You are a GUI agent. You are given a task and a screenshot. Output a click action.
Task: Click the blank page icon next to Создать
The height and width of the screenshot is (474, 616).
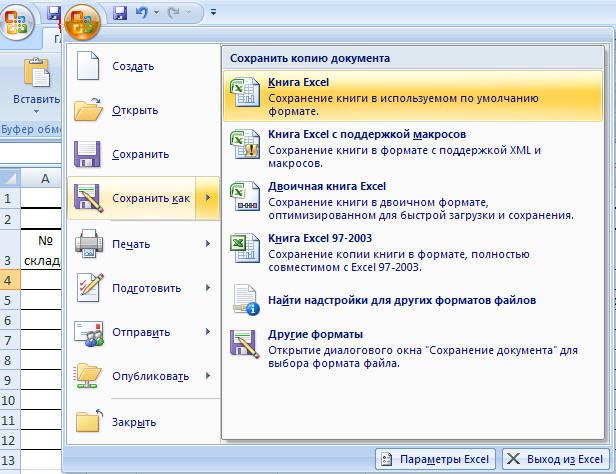(89, 66)
